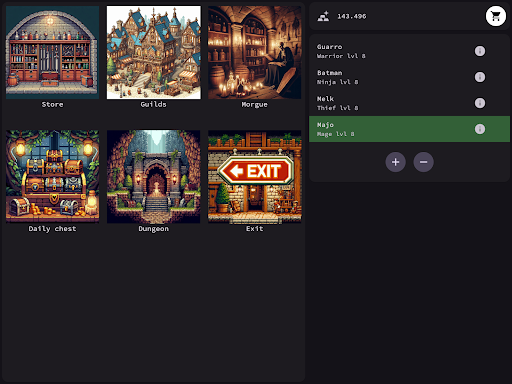Click the Morgue label
The width and height of the screenshot is (512, 384).
point(255,104)
